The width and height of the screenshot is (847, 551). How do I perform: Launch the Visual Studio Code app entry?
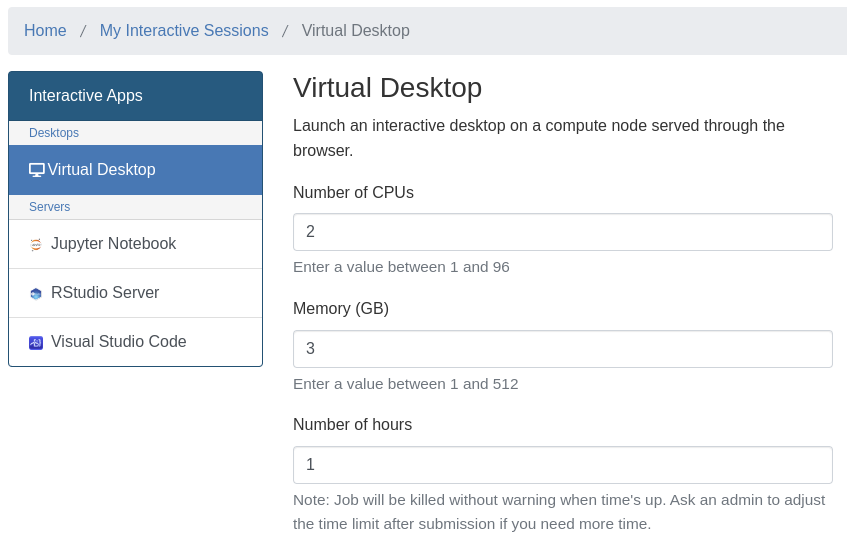coord(118,342)
